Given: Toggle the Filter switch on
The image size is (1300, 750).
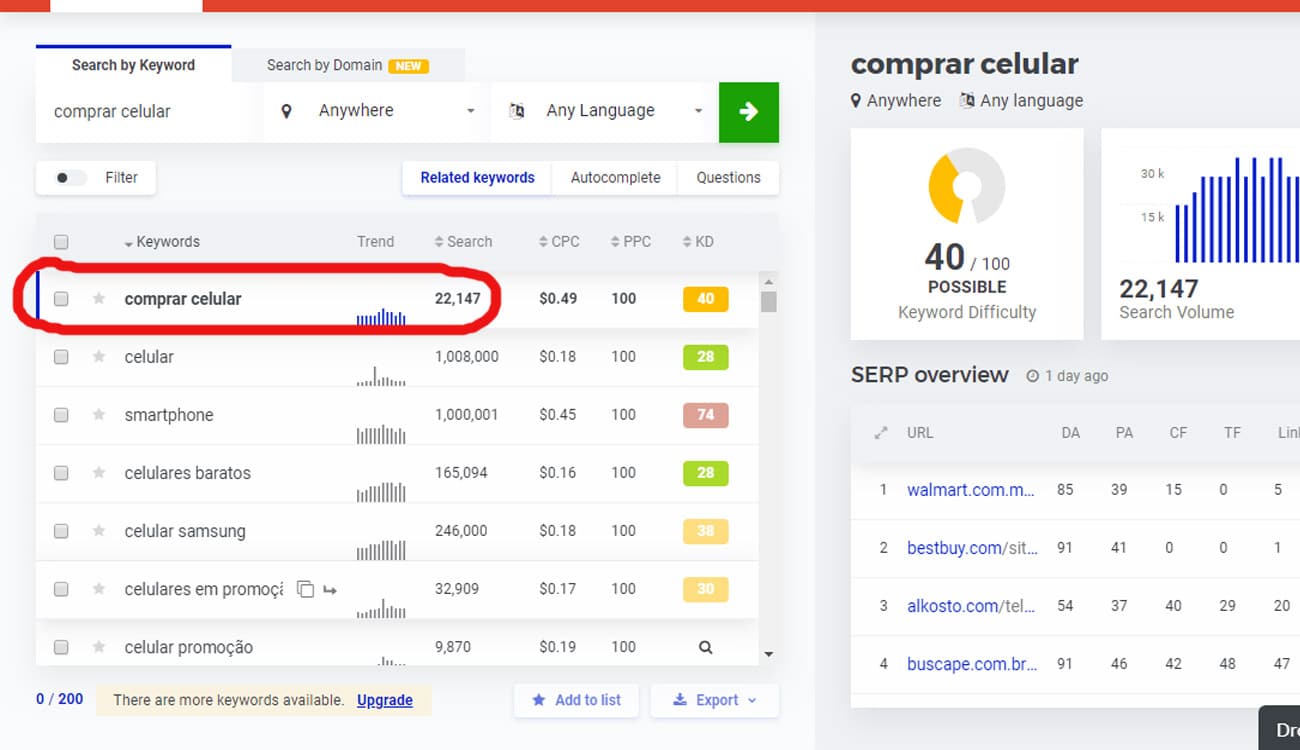Looking at the screenshot, I should pyautogui.click(x=70, y=178).
